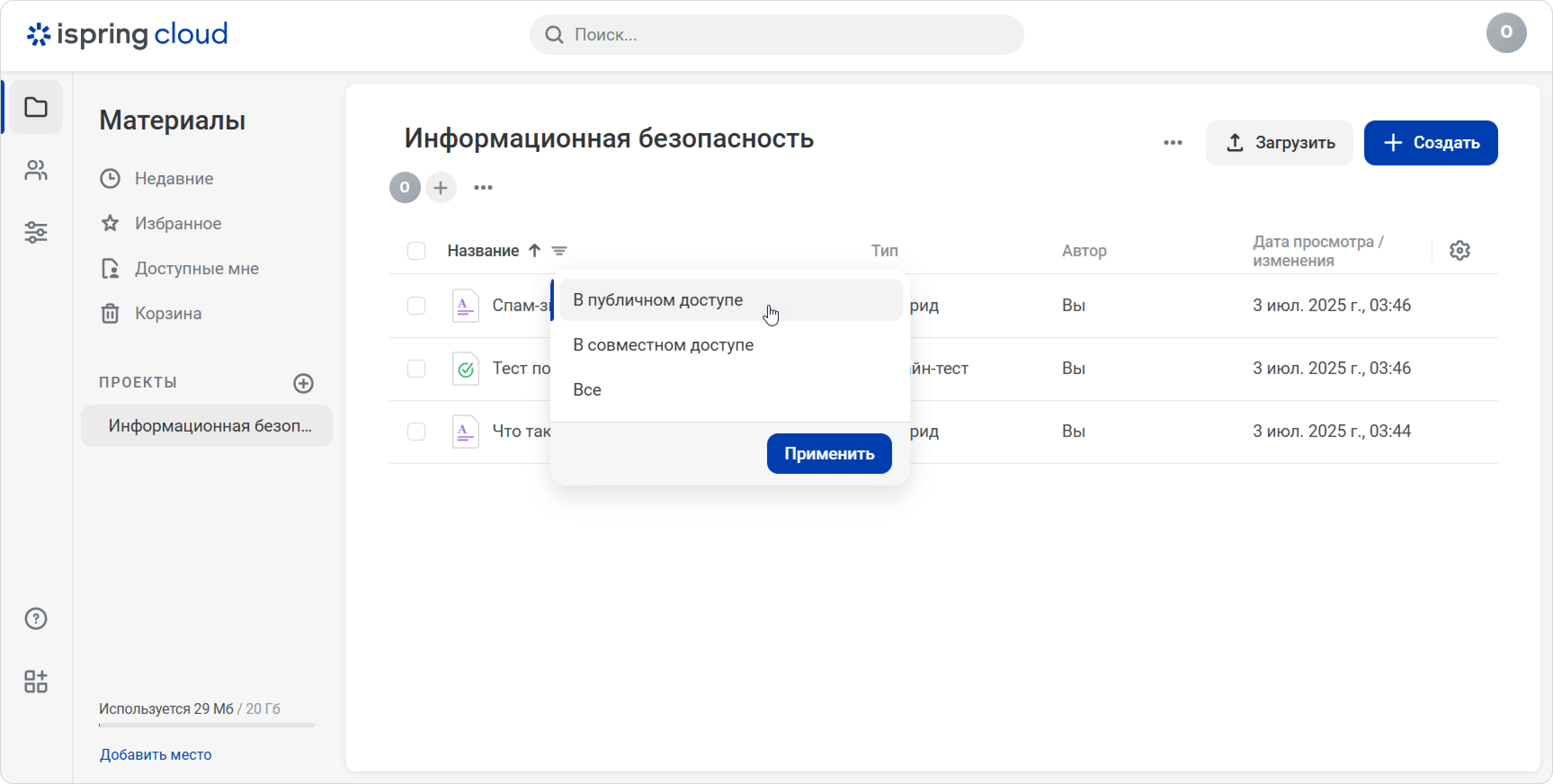Click the Тест по quiz file icon

(x=465, y=369)
